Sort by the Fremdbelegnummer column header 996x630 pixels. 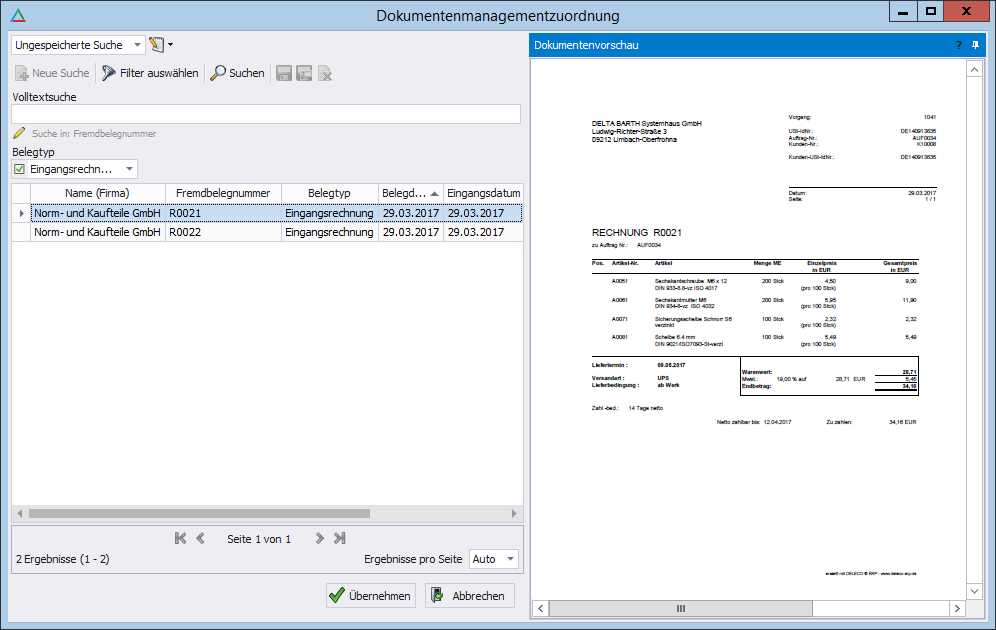coord(223,192)
